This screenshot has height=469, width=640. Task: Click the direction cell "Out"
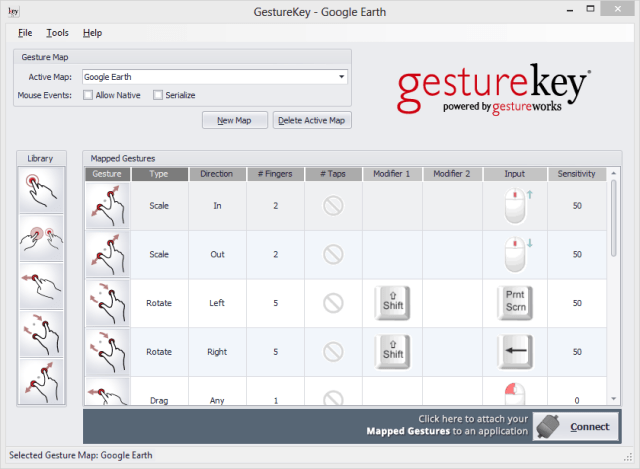coord(217,254)
